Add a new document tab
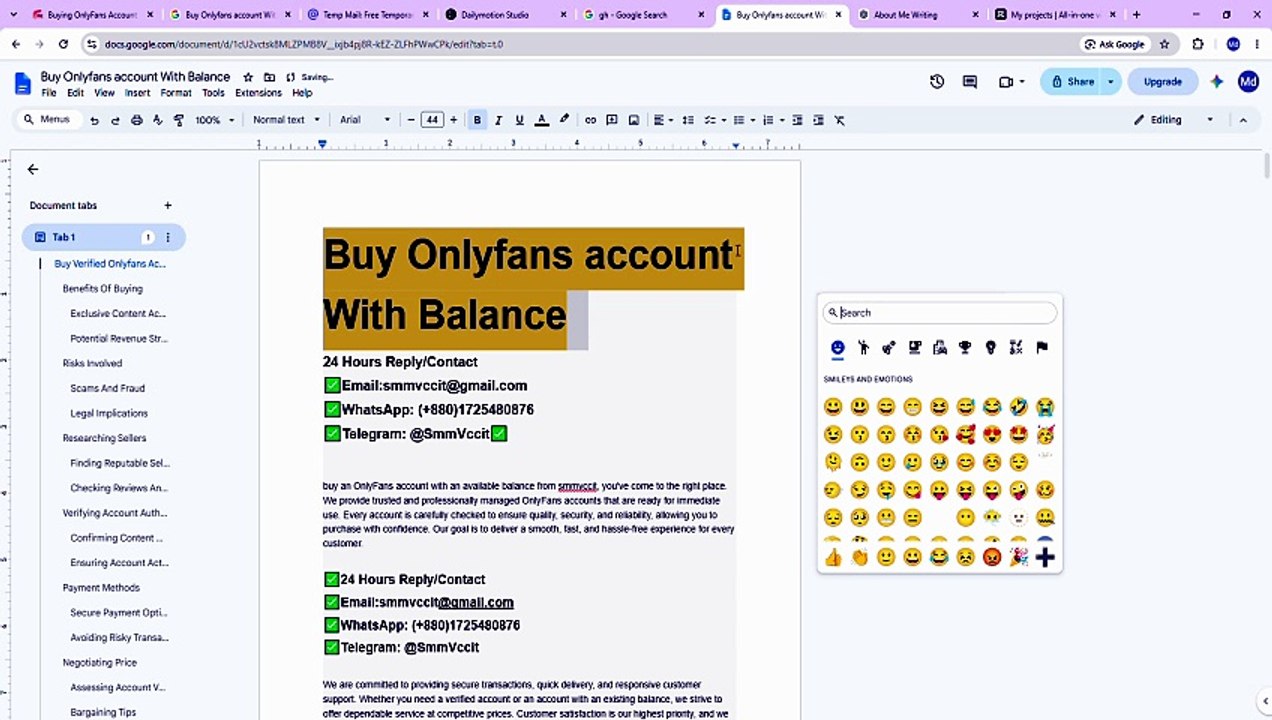Screen dimensions: 1272x720 point(168,205)
